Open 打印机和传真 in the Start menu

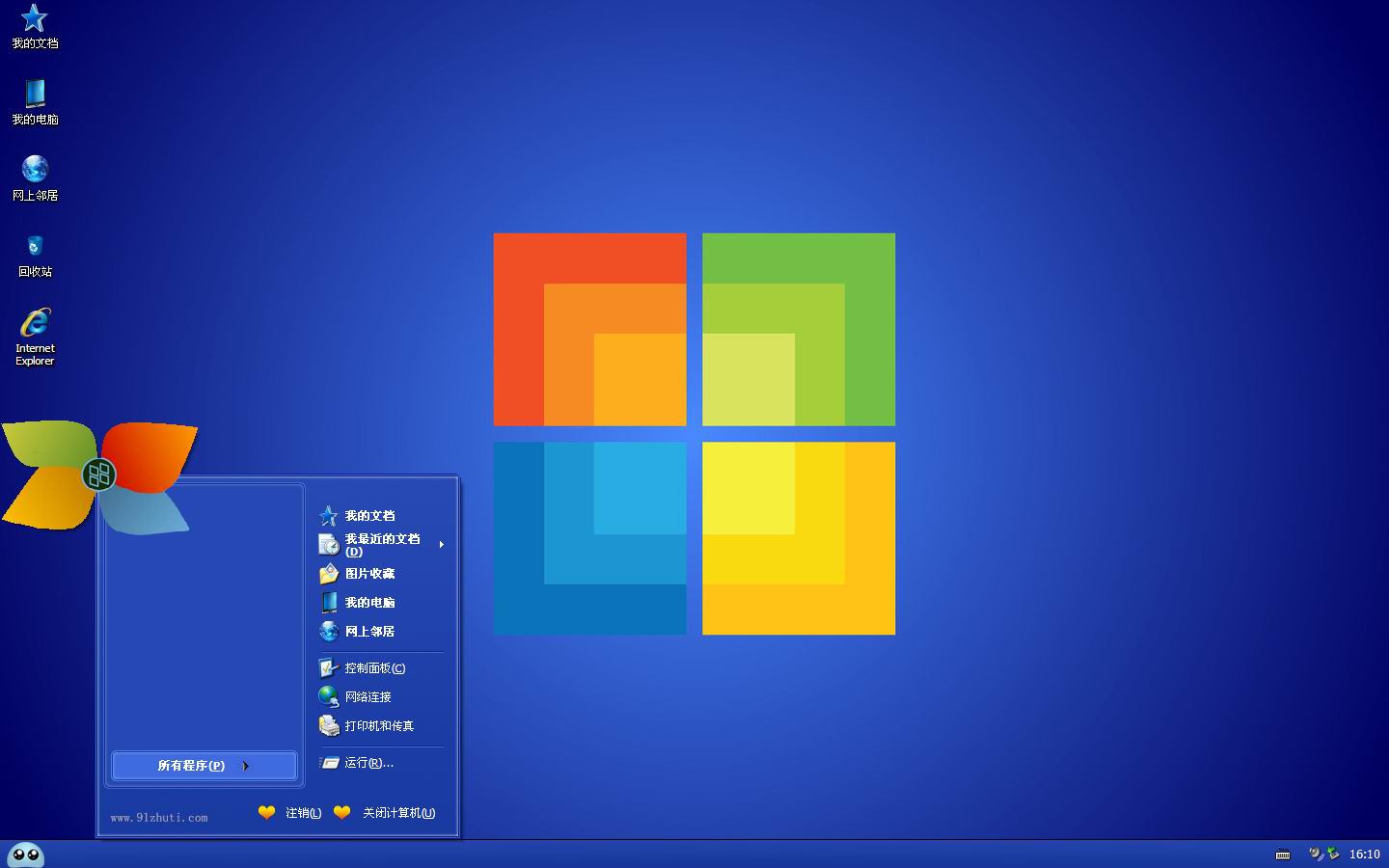pos(380,726)
